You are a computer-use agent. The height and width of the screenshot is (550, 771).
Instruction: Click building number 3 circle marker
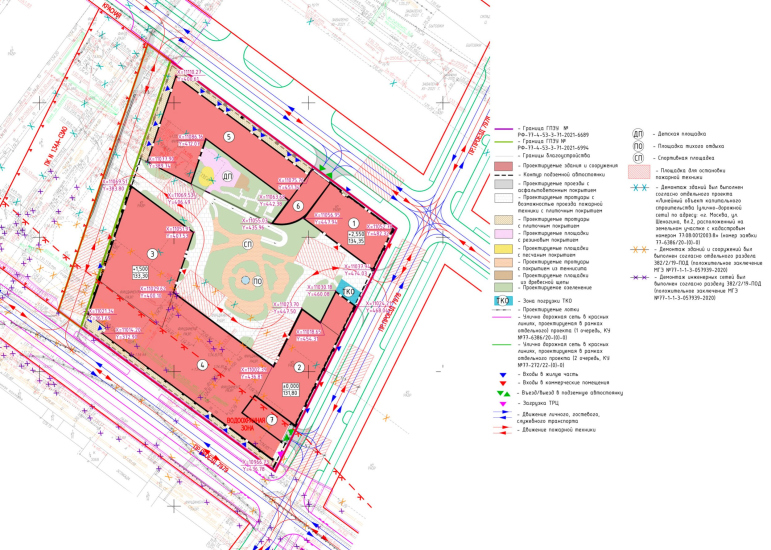pos(152,255)
